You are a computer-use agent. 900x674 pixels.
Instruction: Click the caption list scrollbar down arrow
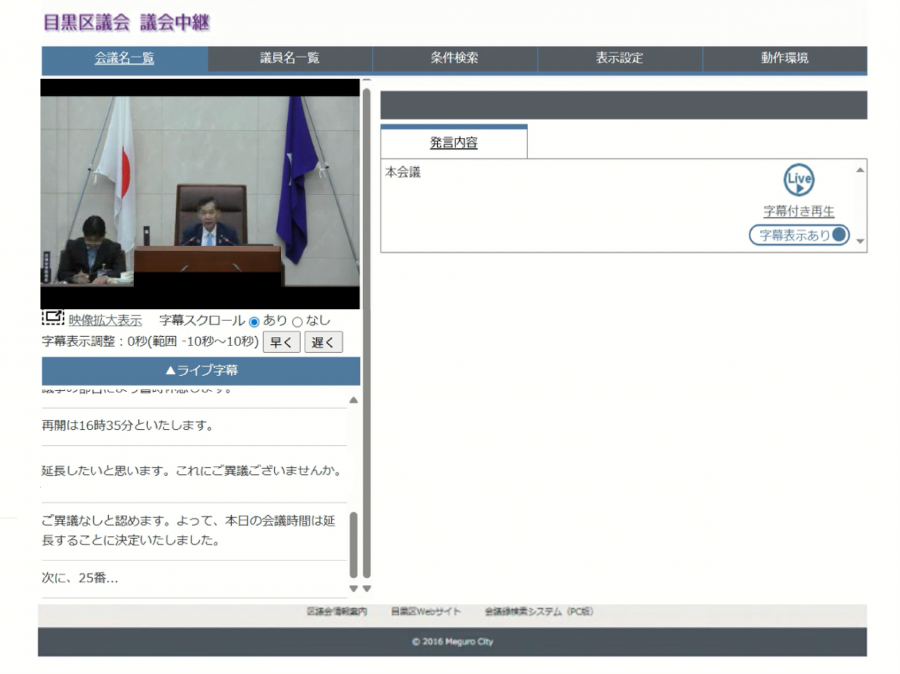pyautogui.click(x=353, y=586)
